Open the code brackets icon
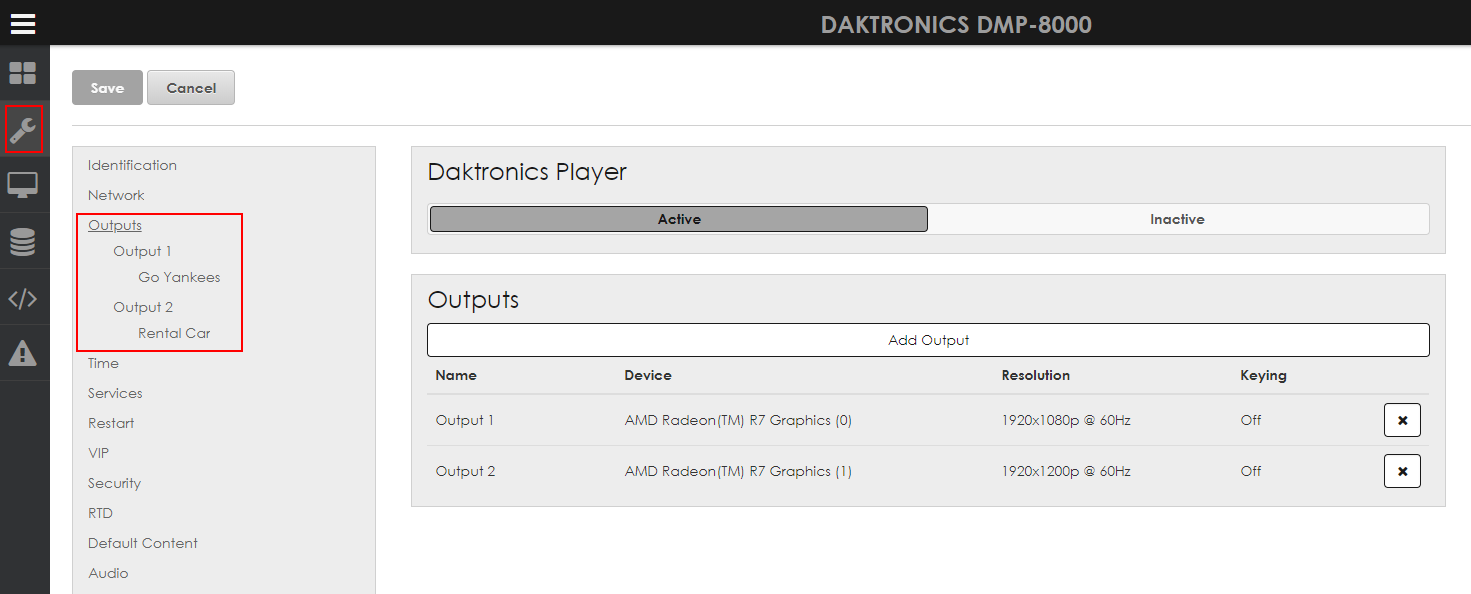 [x=23, y=297]
